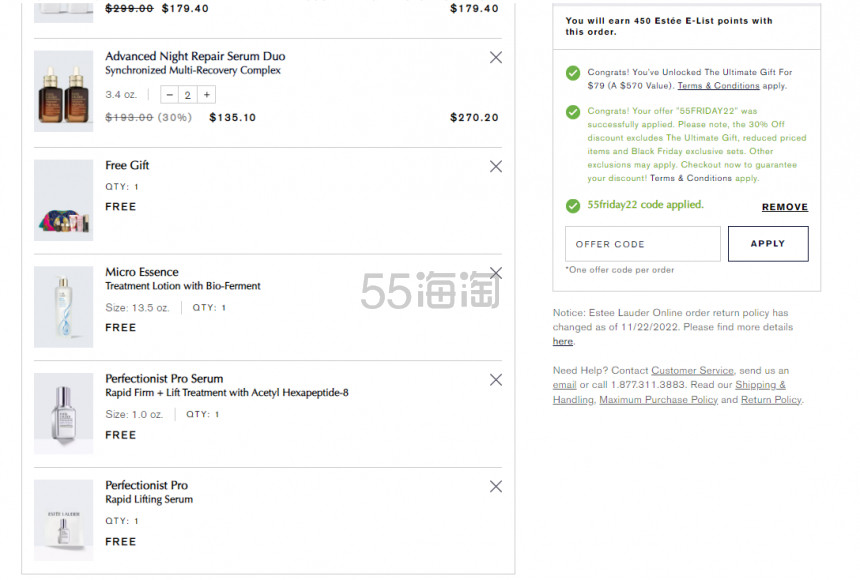This screenshot has width=860, height=580.
Task: Click the E-List points earning notice
Action: (x=669, y=26)
